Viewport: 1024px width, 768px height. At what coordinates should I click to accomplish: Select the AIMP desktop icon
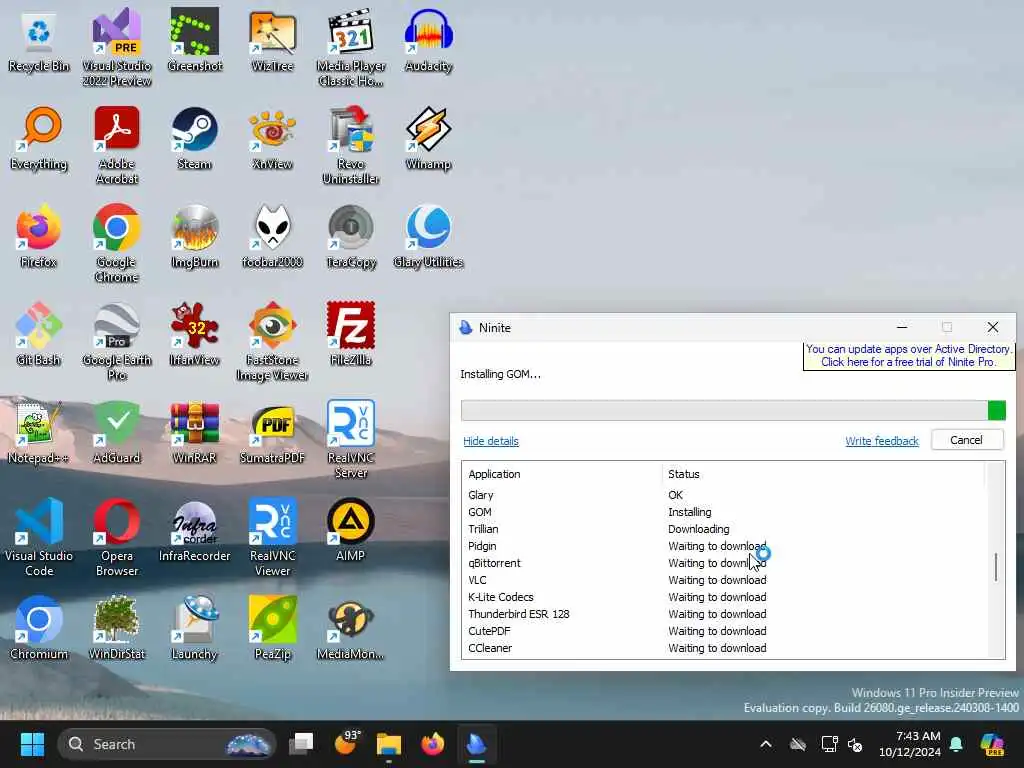[x=351, y=531]
